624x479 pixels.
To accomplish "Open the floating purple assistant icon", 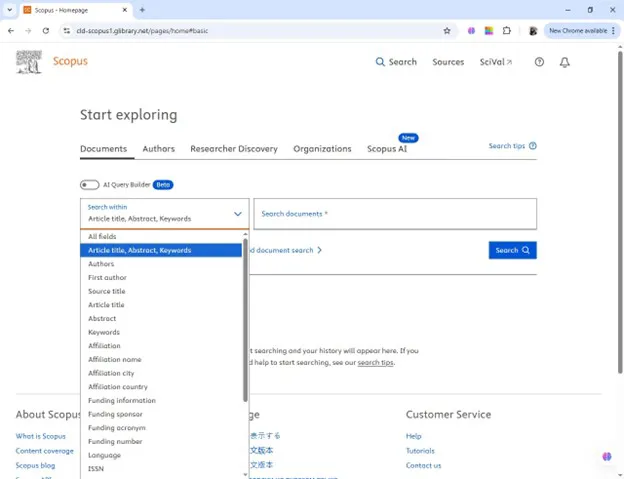I will pyautogui.click(x=606, y=456).
